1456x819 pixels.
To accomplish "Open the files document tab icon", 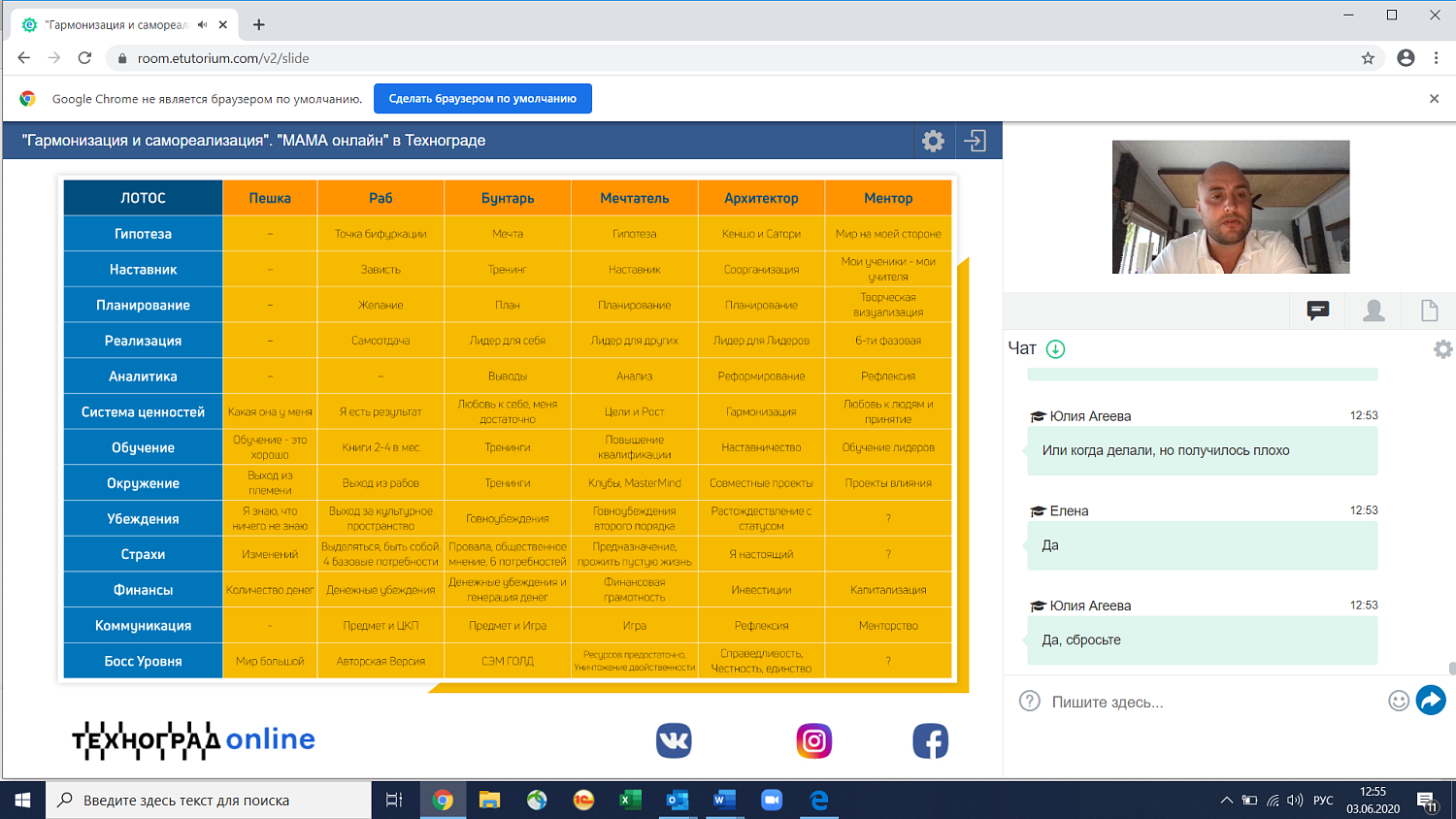I will click(x=1430, y=311).
